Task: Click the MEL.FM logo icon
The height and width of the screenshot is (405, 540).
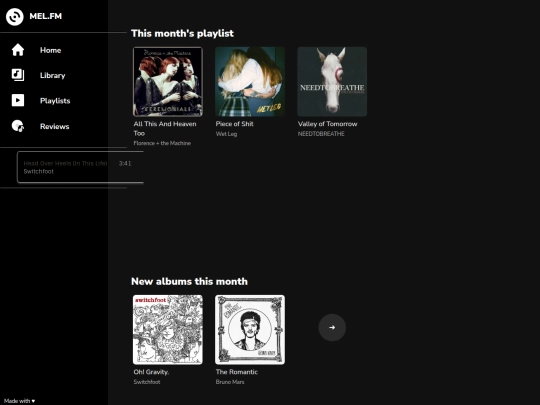Action: click(x=14, y=16)
